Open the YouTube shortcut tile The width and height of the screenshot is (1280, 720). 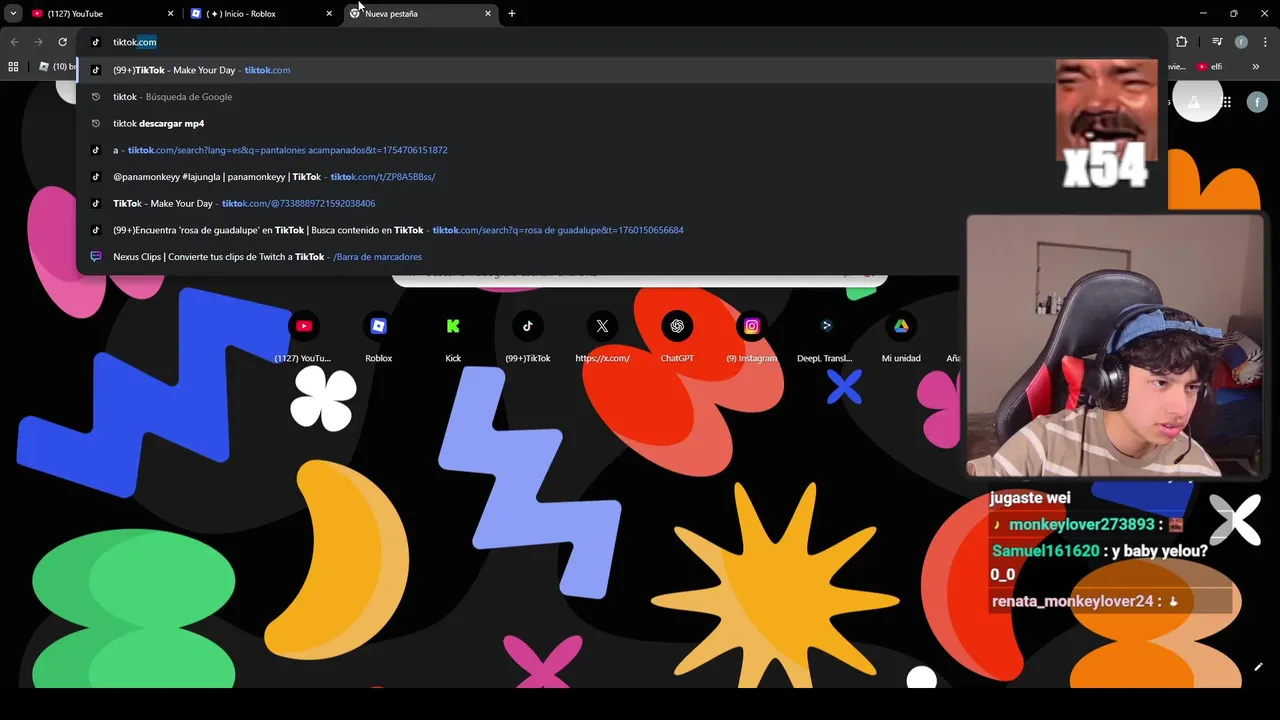[x=303, y=337]
